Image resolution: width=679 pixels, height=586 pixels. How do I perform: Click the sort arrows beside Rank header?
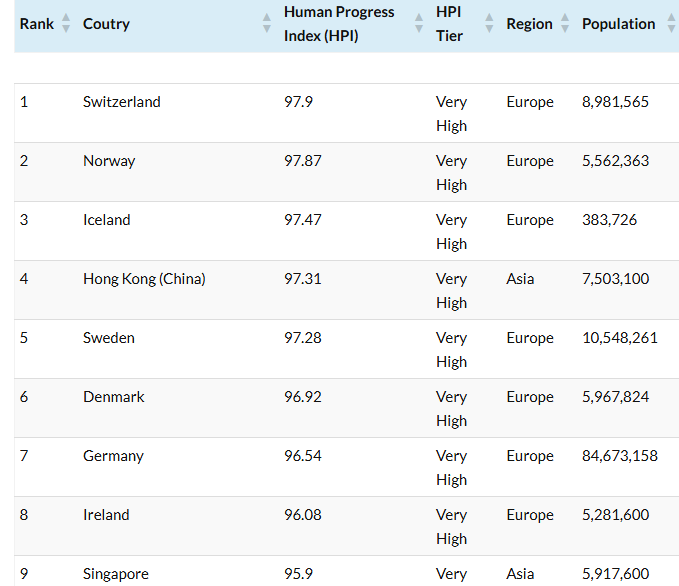point(66,24)
